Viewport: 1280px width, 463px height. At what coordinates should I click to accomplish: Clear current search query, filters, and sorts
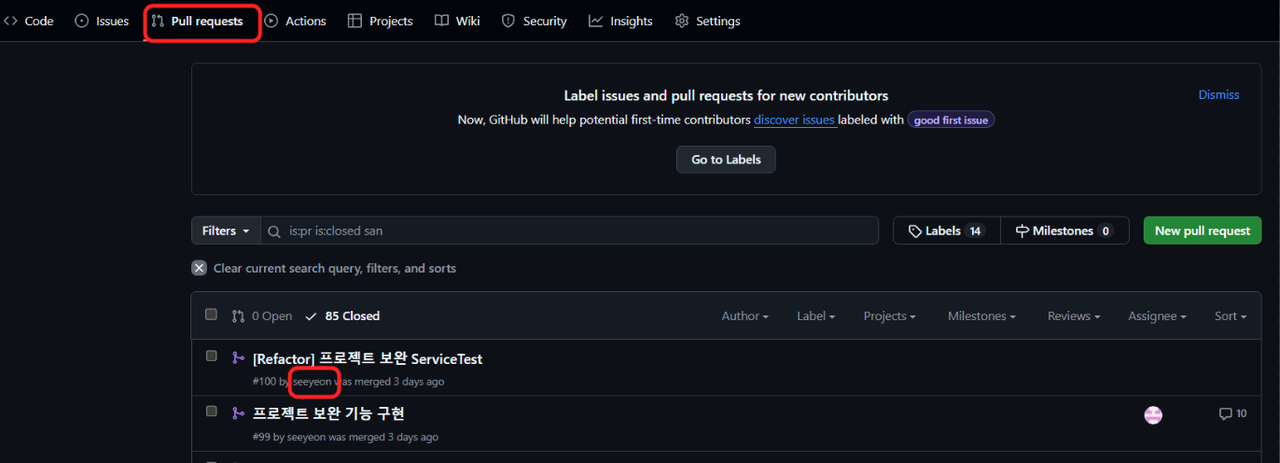[324, 268]
